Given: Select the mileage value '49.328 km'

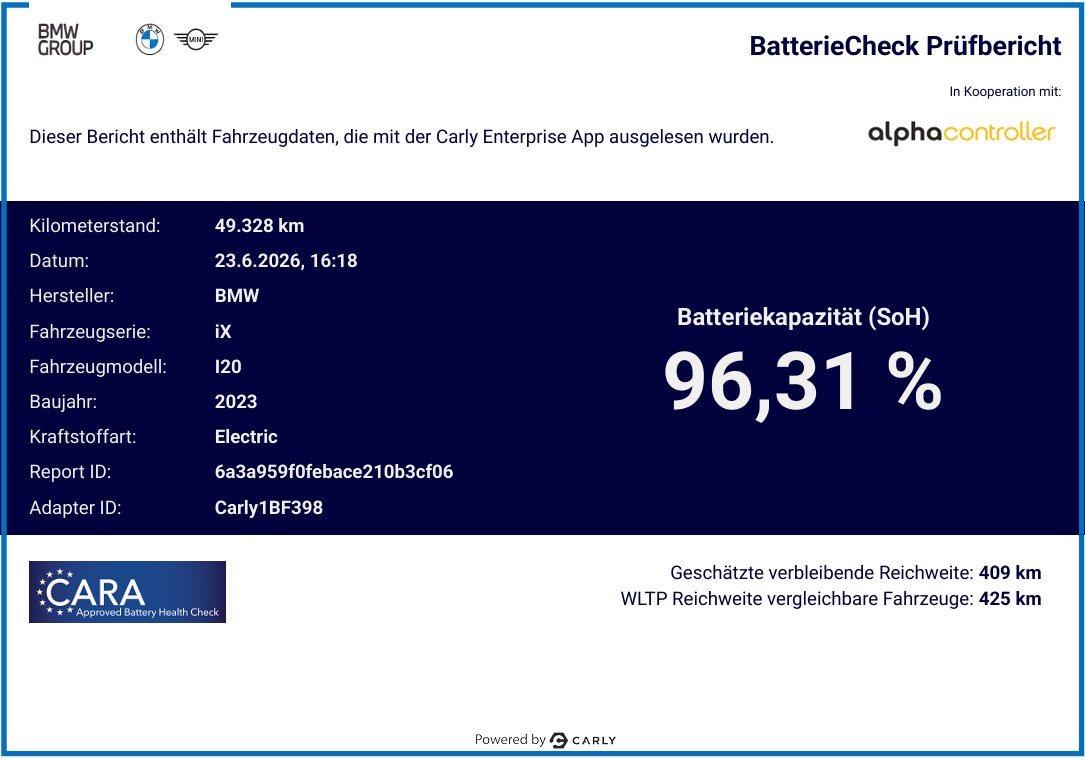Looking at the screenshot, I should tap(259, 226).
